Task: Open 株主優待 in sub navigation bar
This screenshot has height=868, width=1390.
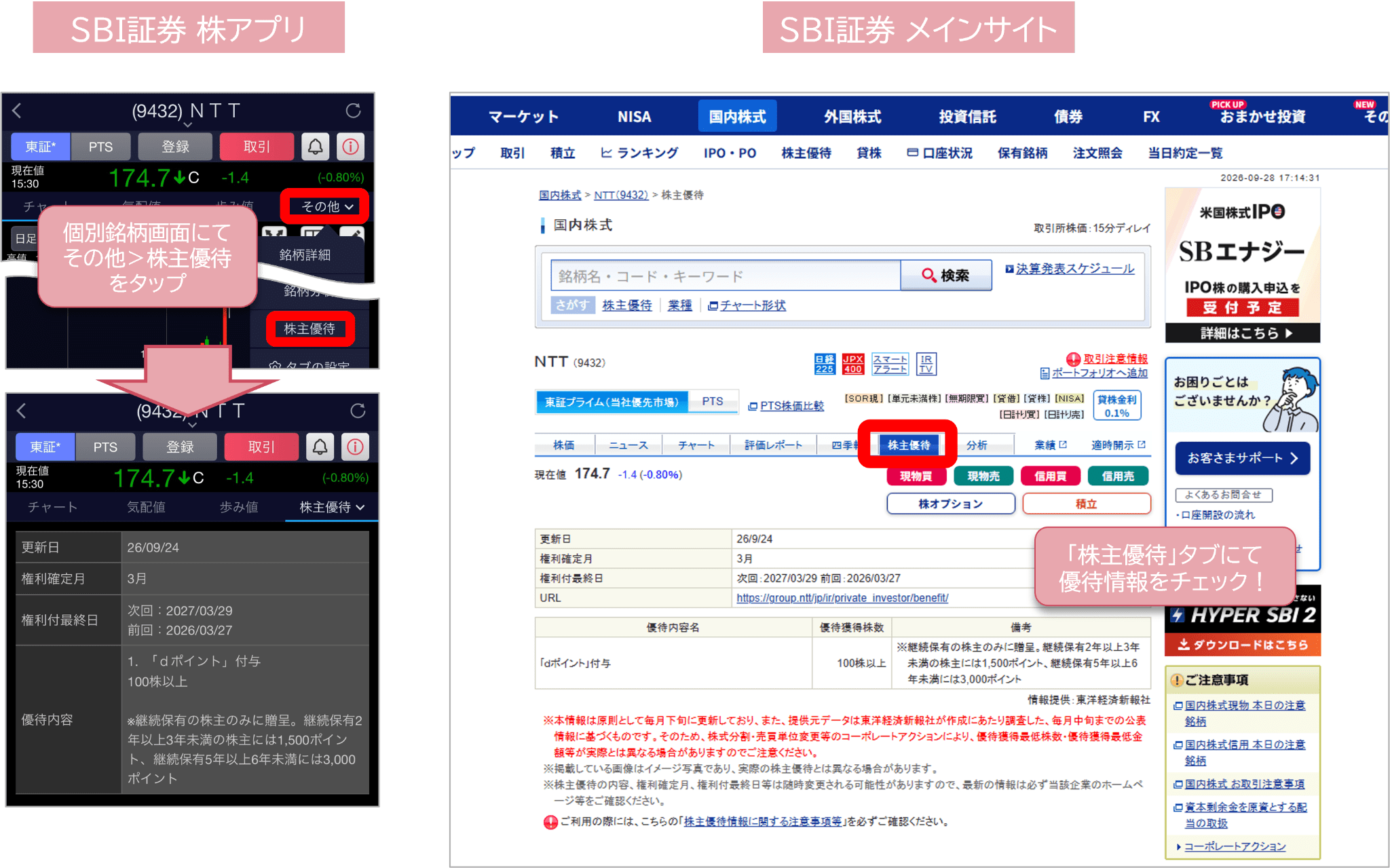Action: point(806,153)
